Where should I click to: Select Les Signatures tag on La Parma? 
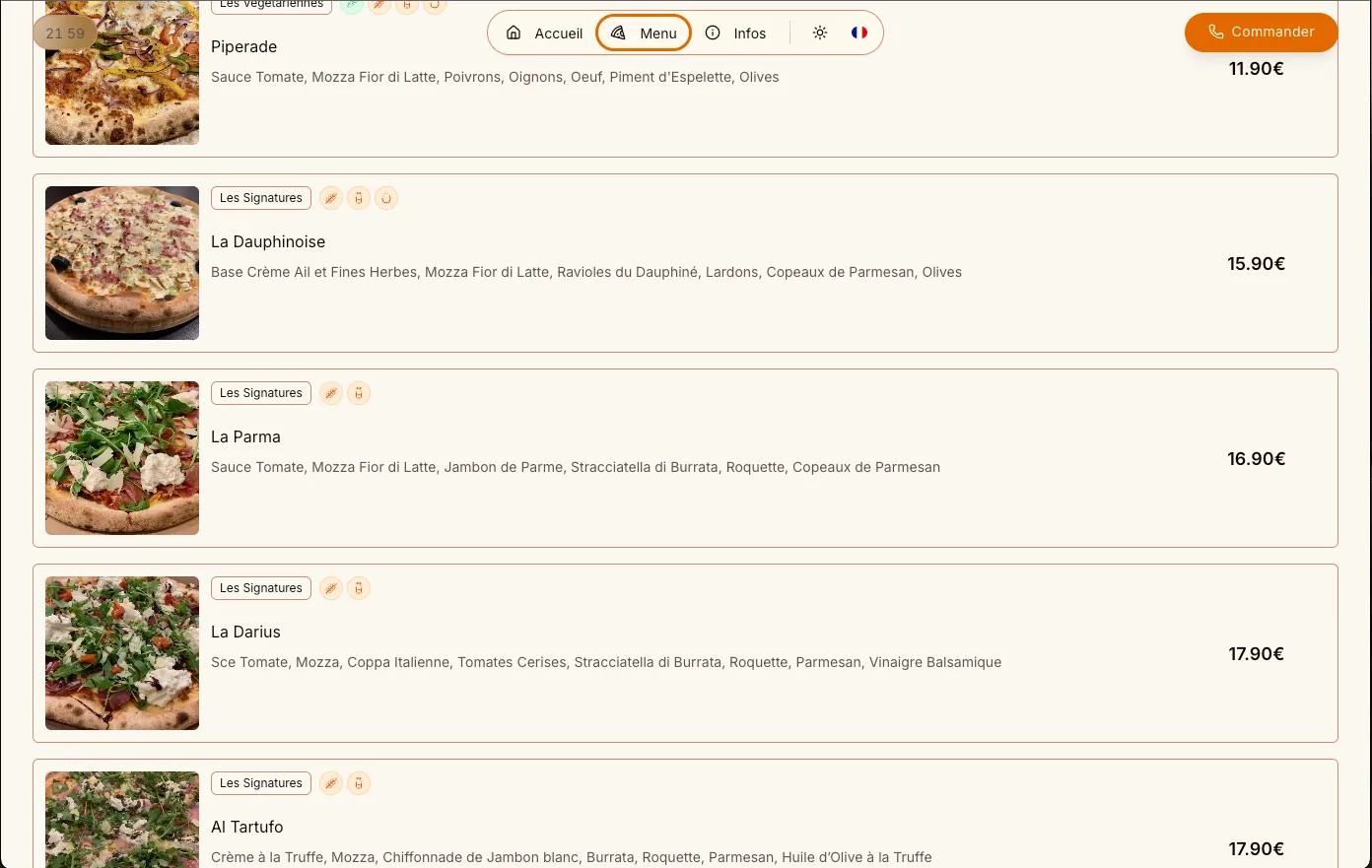tap(261, 393)
